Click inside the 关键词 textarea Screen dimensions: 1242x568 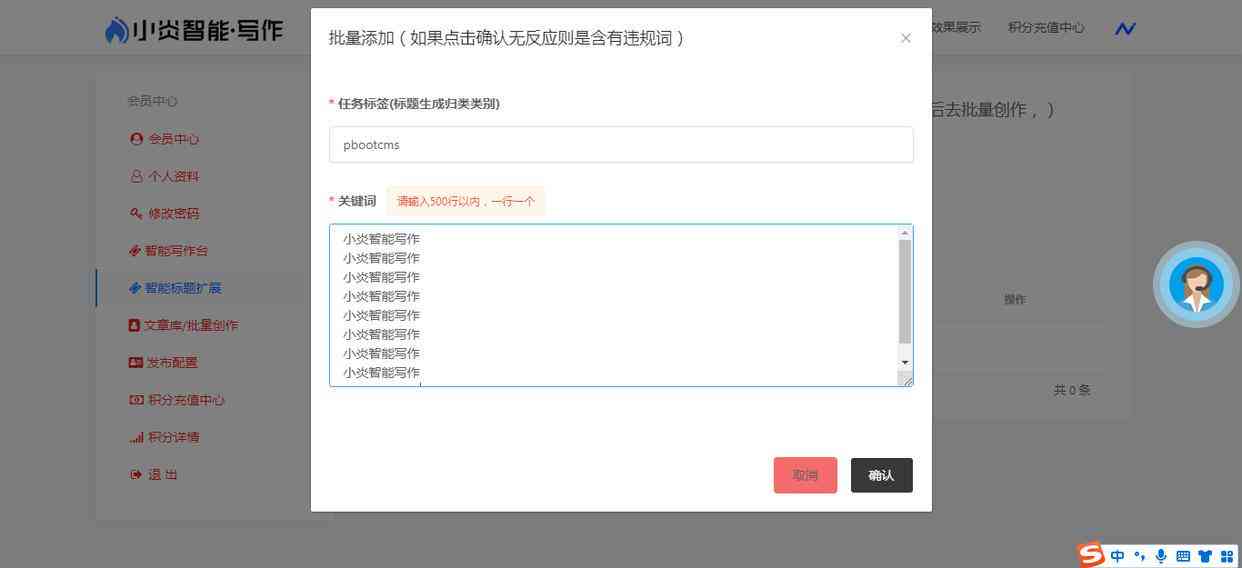click(614, 305)
